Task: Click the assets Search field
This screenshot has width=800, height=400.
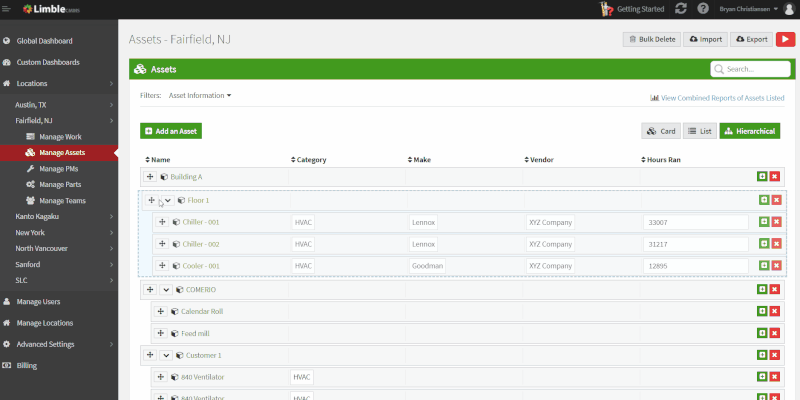Action: click(x=750, y=69)
